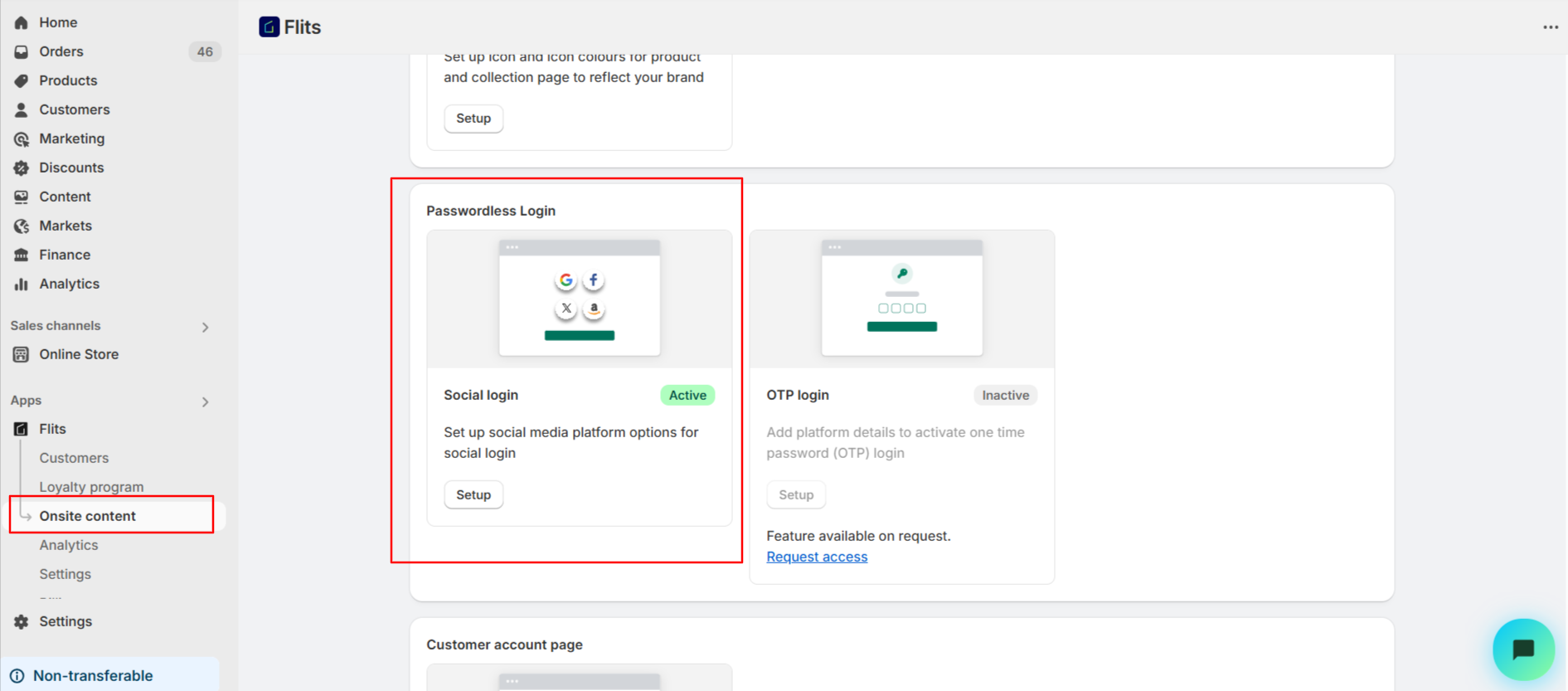Navigate to Online Store

click(79, 354)
